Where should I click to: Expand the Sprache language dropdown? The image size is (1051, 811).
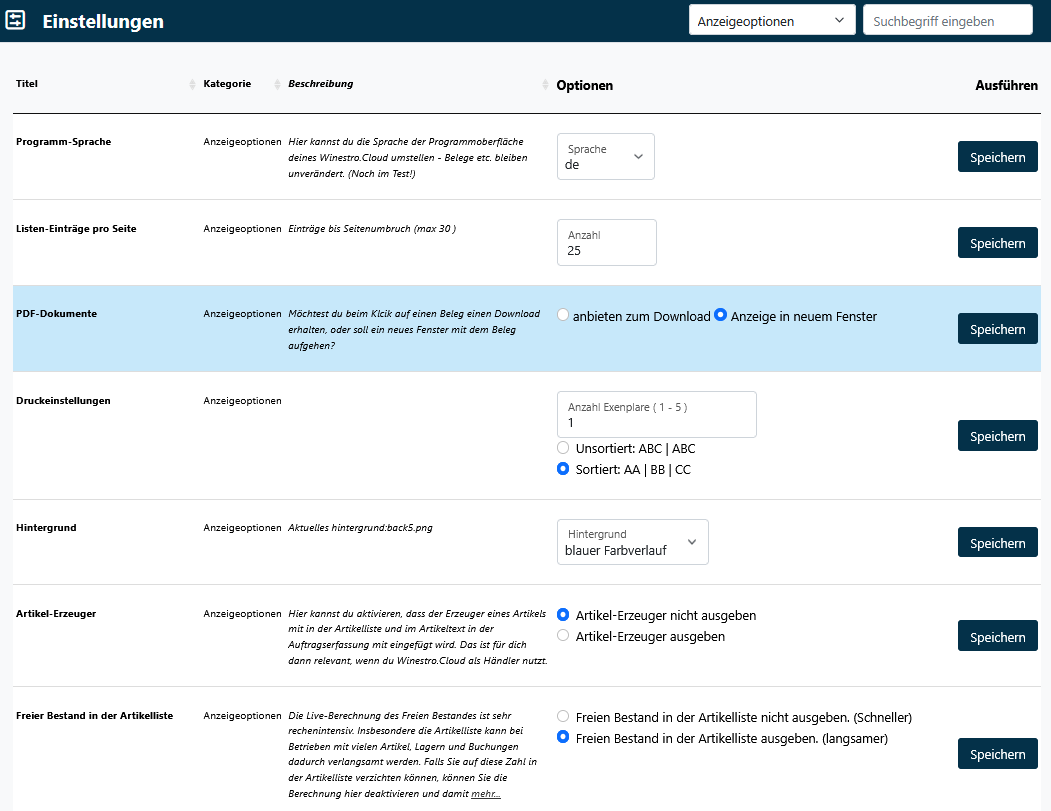(x=605, y=157)
